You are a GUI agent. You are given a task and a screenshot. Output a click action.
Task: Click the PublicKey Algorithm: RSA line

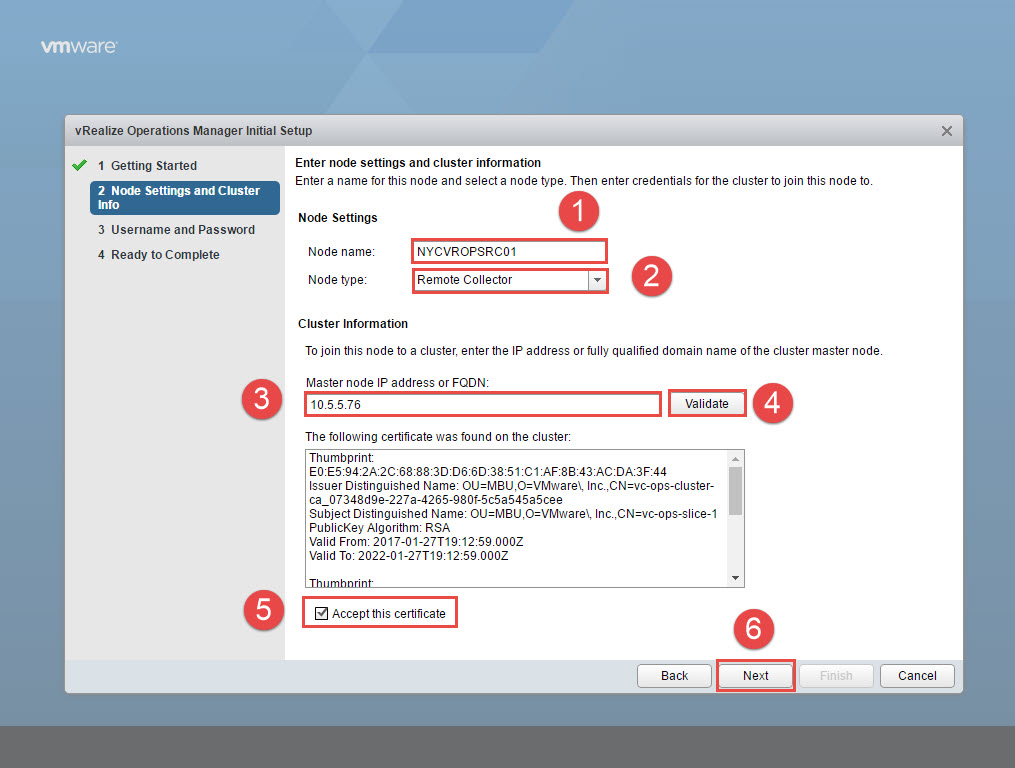[x=379, y=528]
